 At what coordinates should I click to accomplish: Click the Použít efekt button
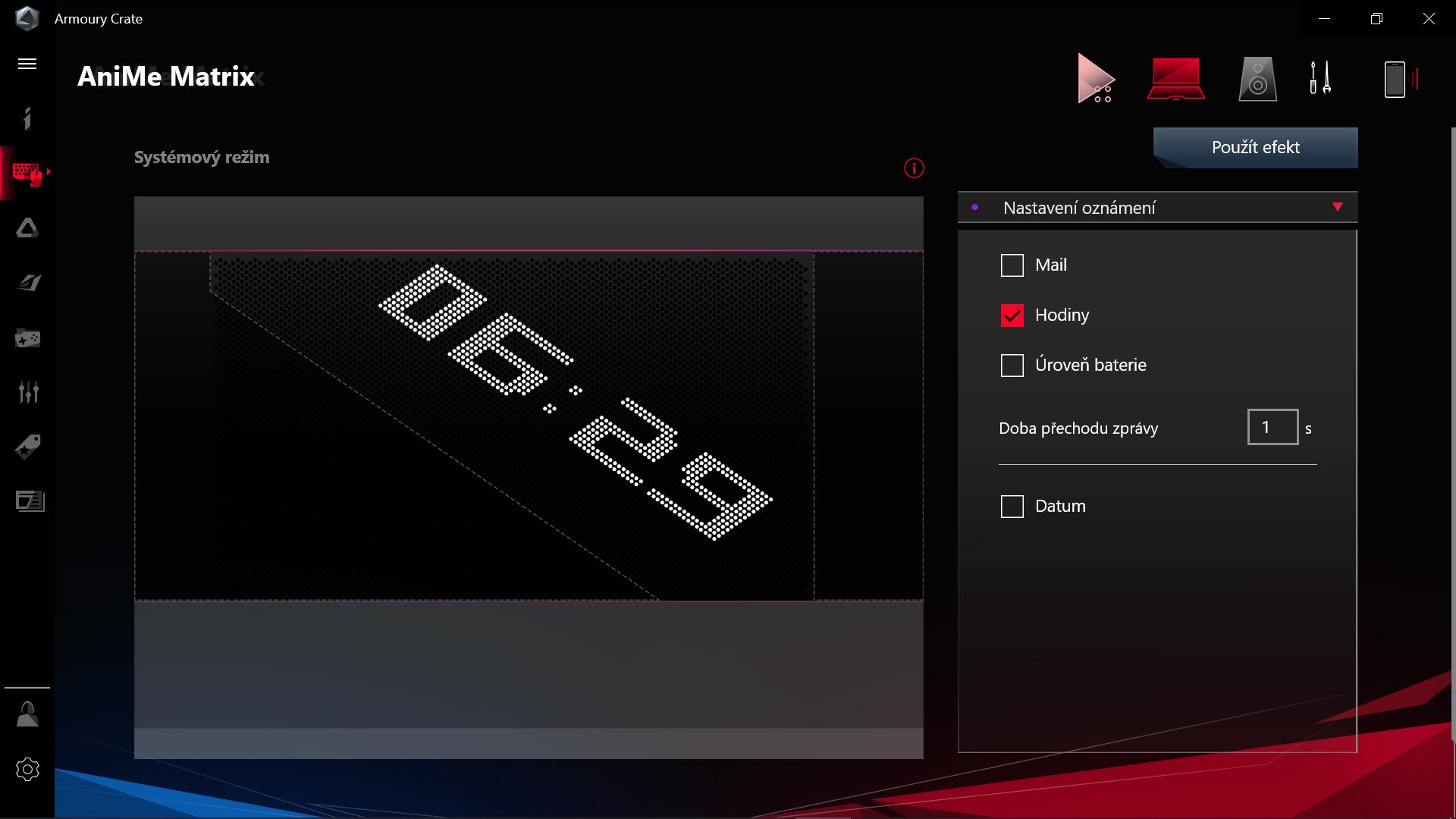click(x=1255, y=147)
